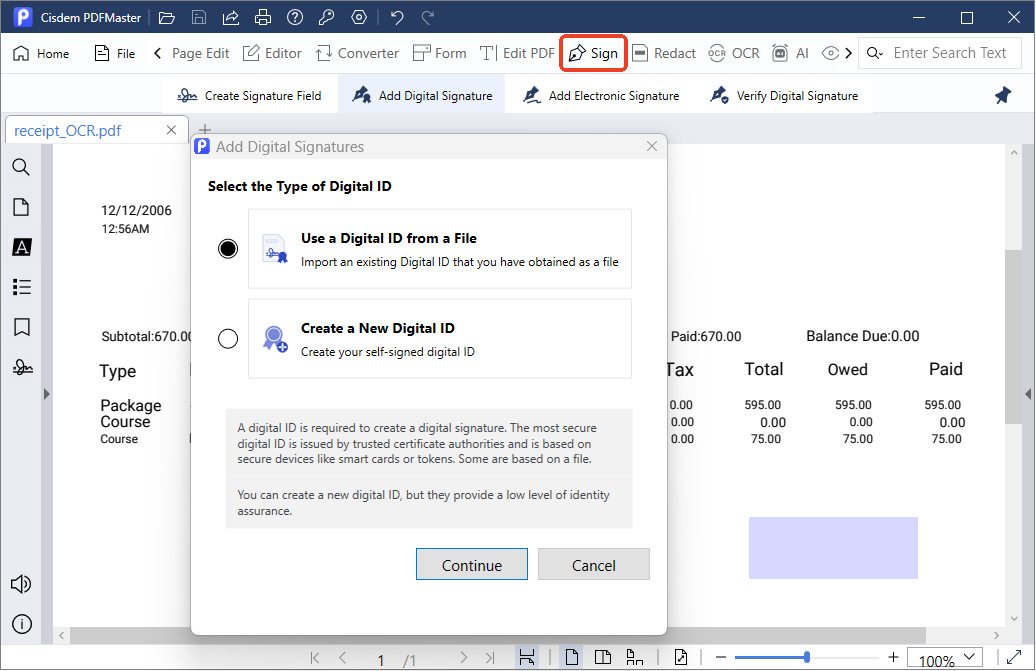Viewport: 1036px width, 671px height.
Task: Expand more toolbar tabs with the right chevron
Action: pos(848,53)
